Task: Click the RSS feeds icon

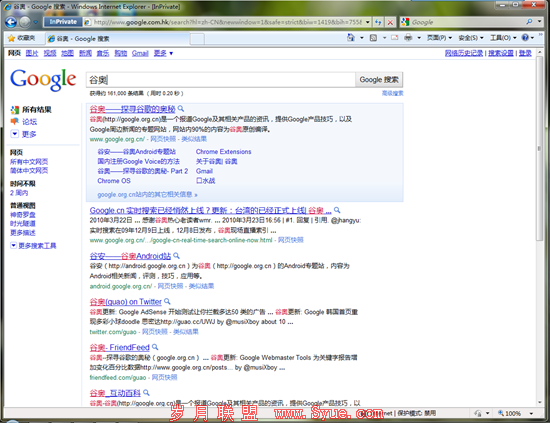Action: pos(373,38)
